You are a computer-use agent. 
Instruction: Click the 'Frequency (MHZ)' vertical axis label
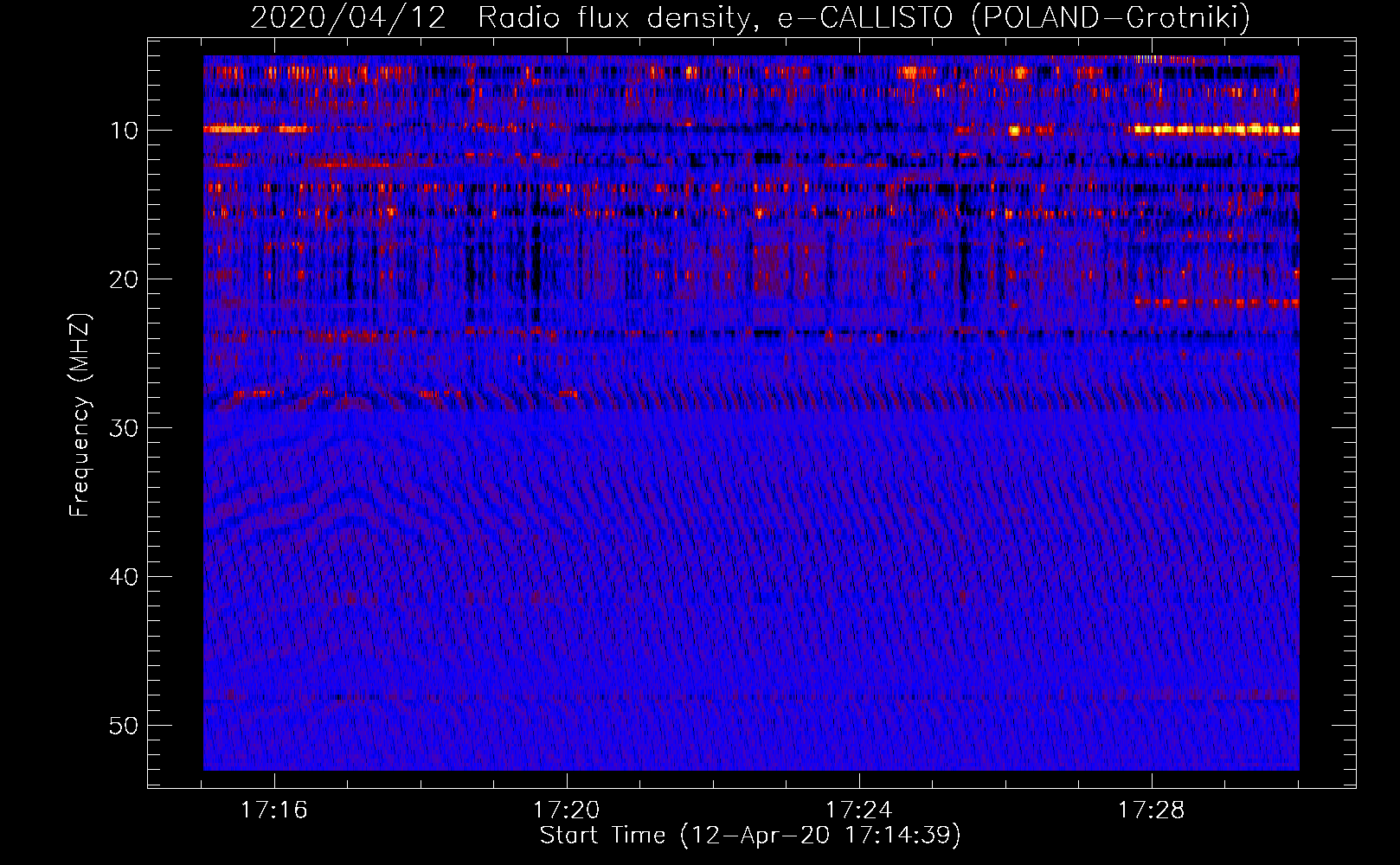(x=80, y=415)
